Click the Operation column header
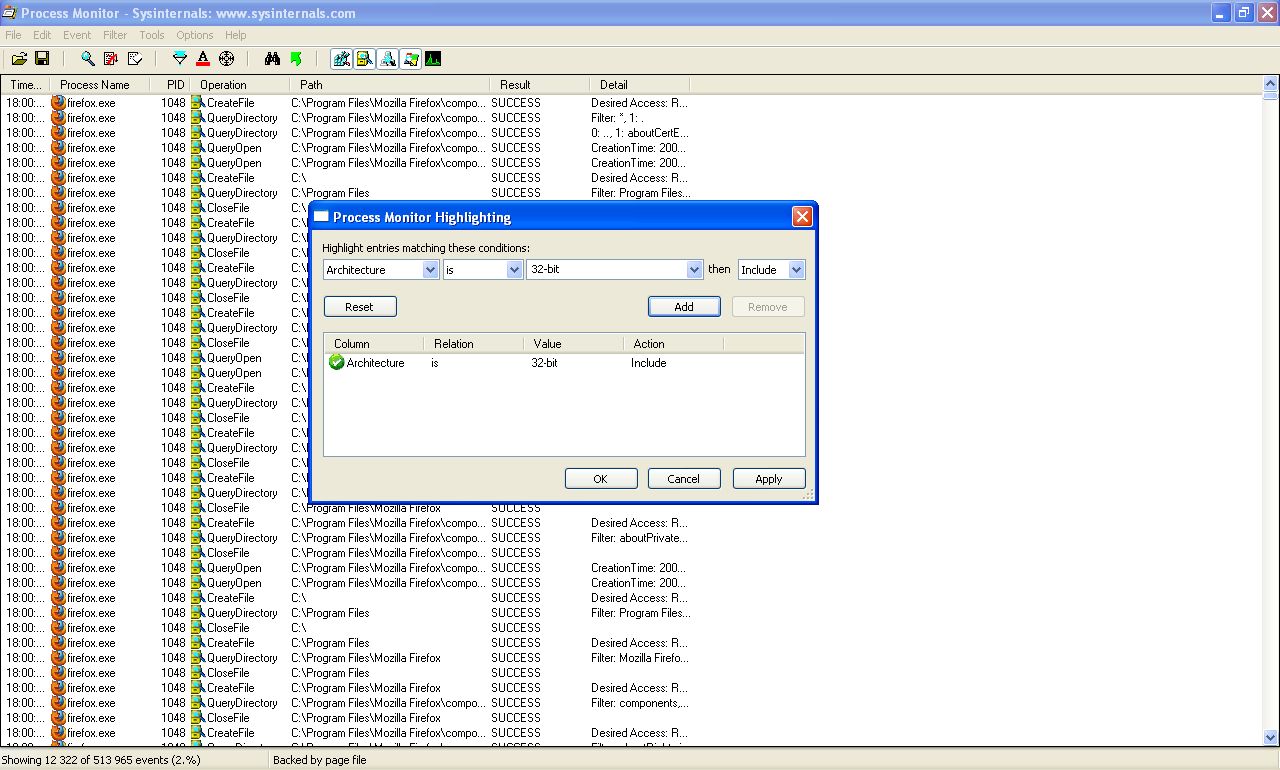The image size is (1280, 770). pos(240,85)
